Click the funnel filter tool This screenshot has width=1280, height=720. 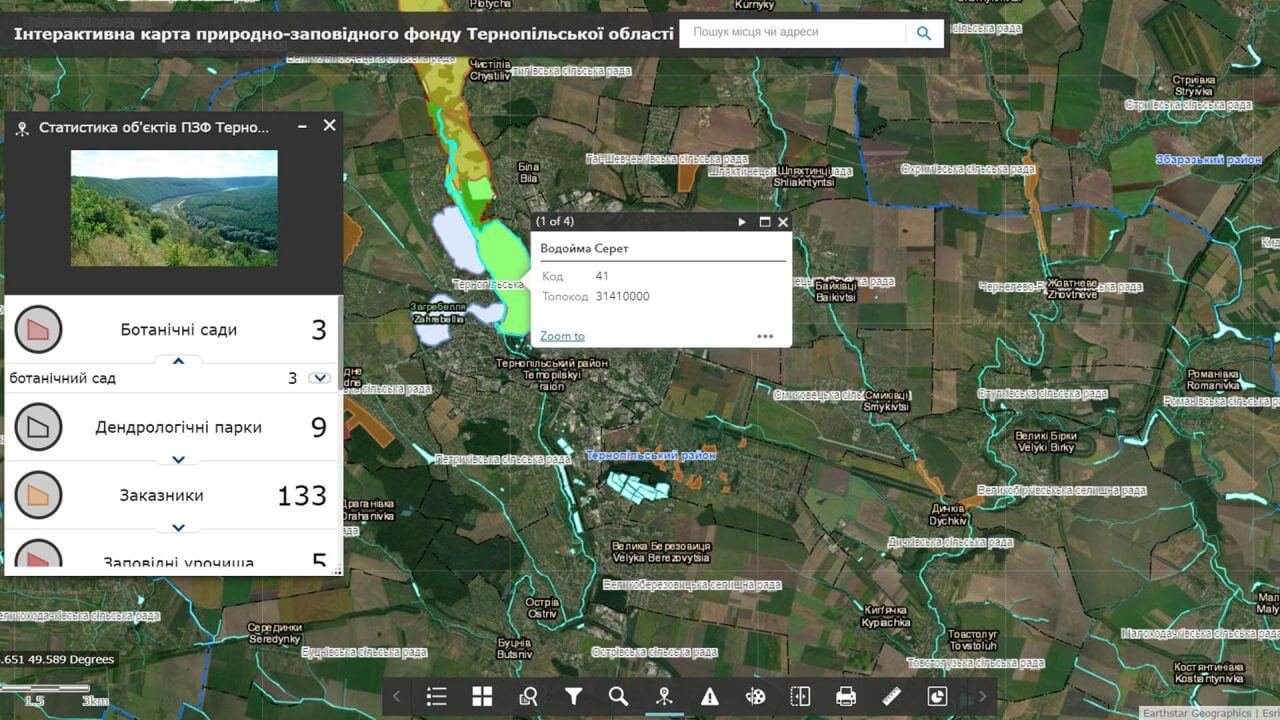(573, 697)
